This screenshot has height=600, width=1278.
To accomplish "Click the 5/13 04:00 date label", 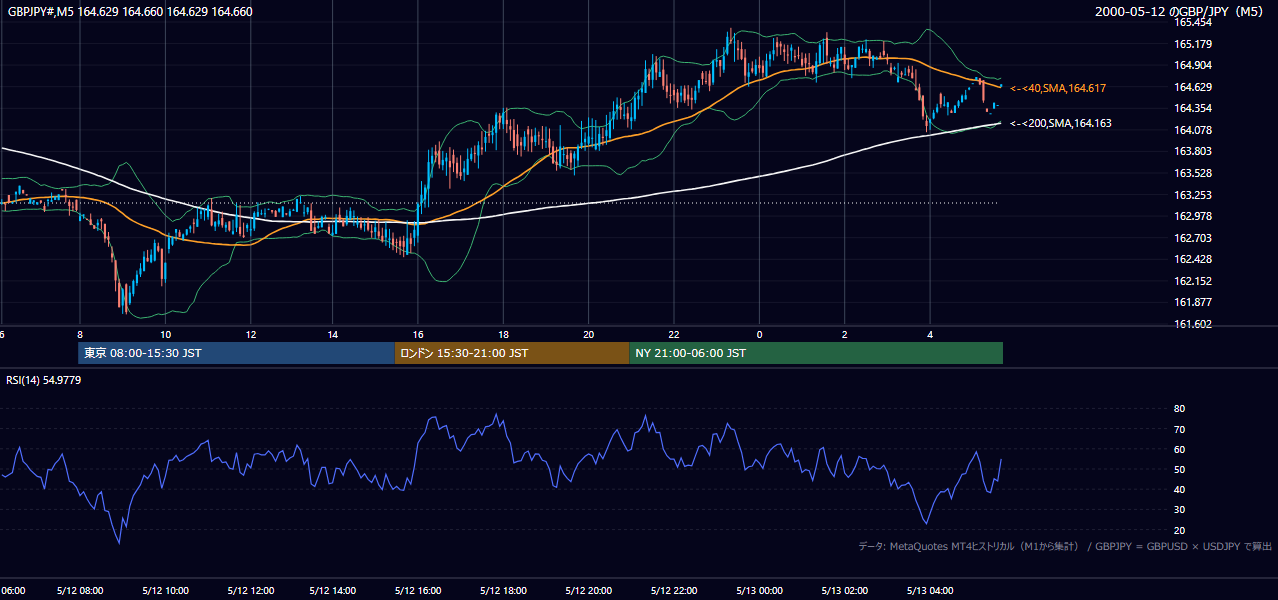I will click(x=929, y=591).
